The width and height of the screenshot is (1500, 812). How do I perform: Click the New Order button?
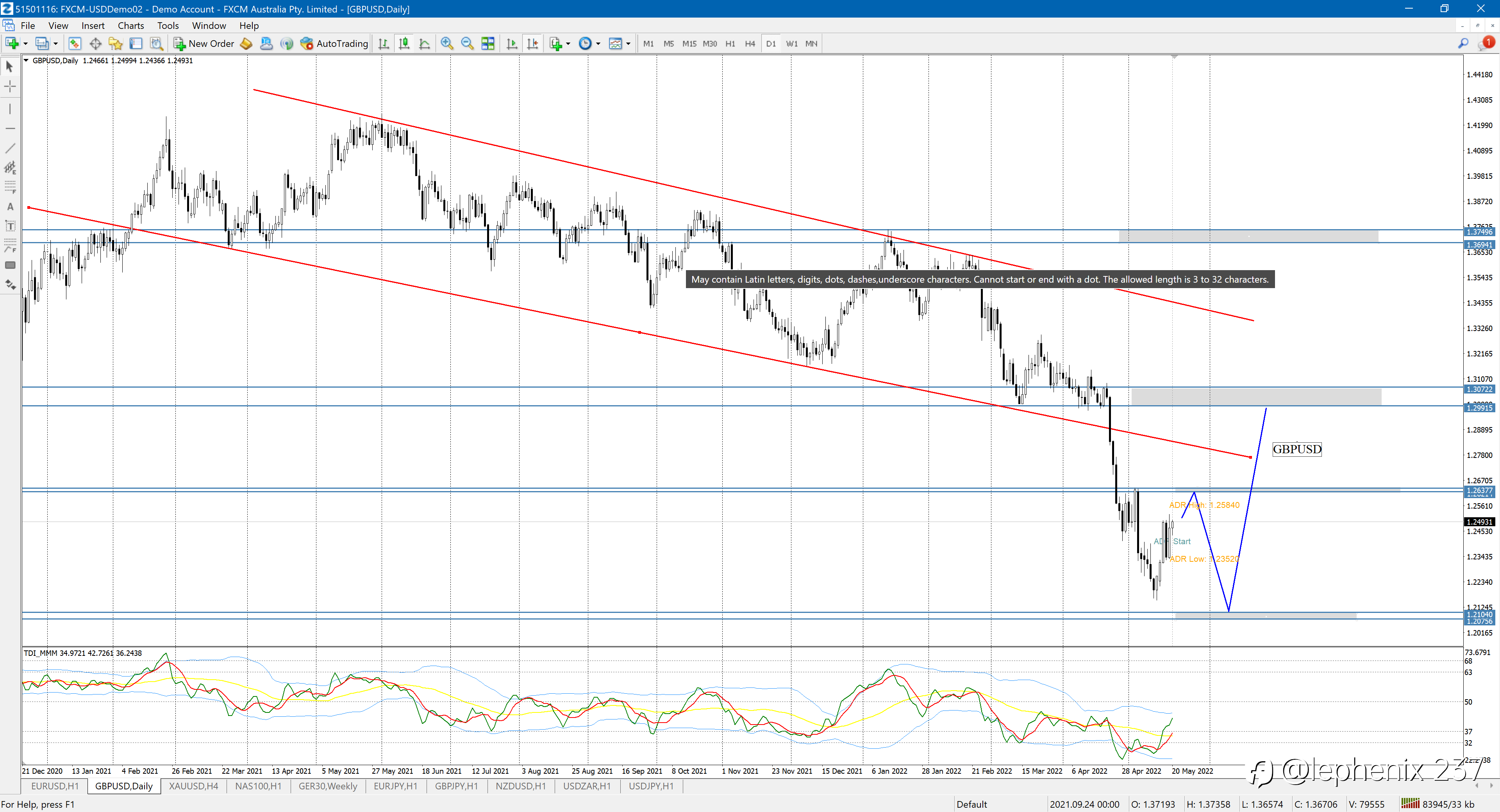tap(204, 44)
